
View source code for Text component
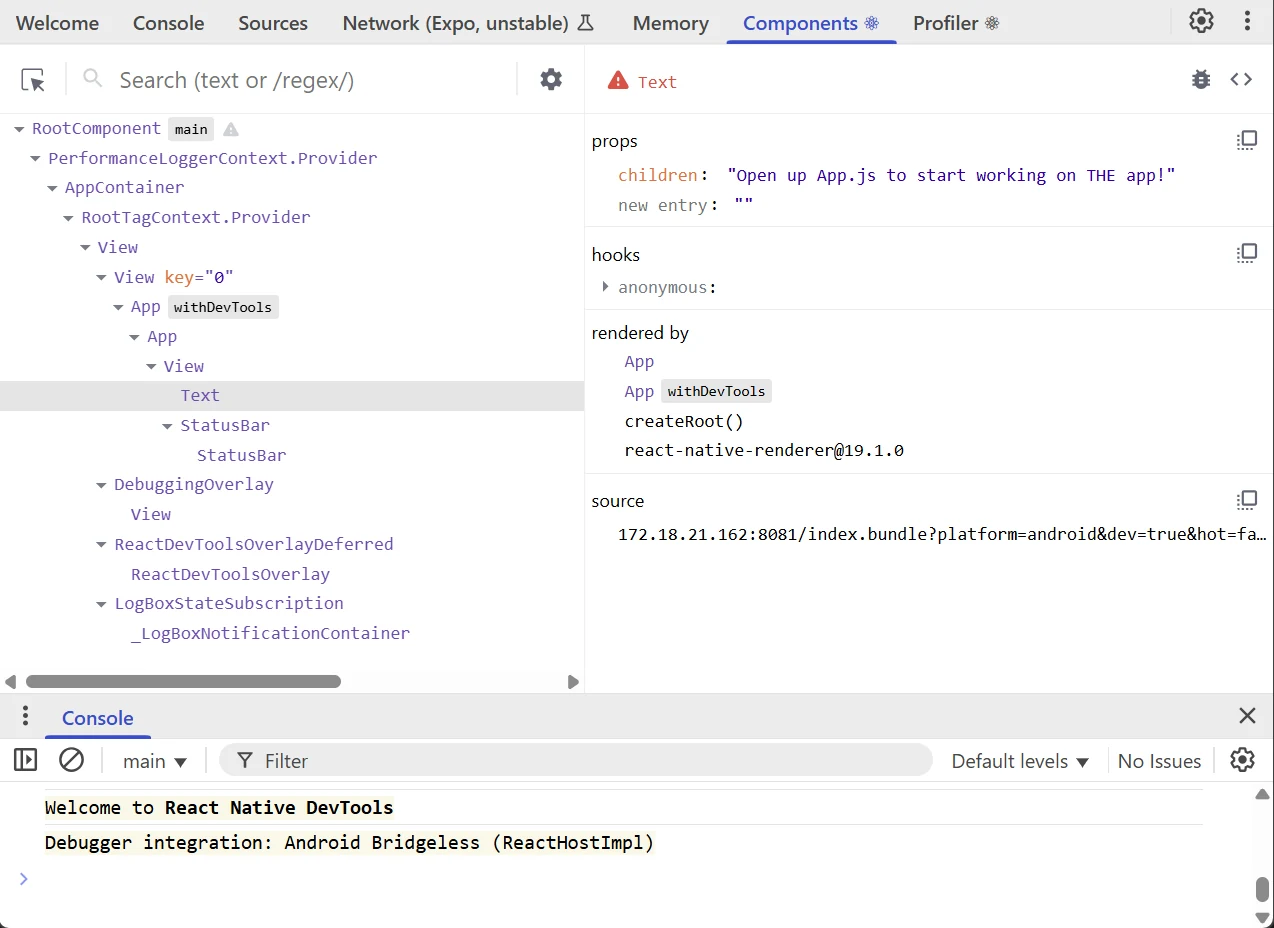(1241, 80)
